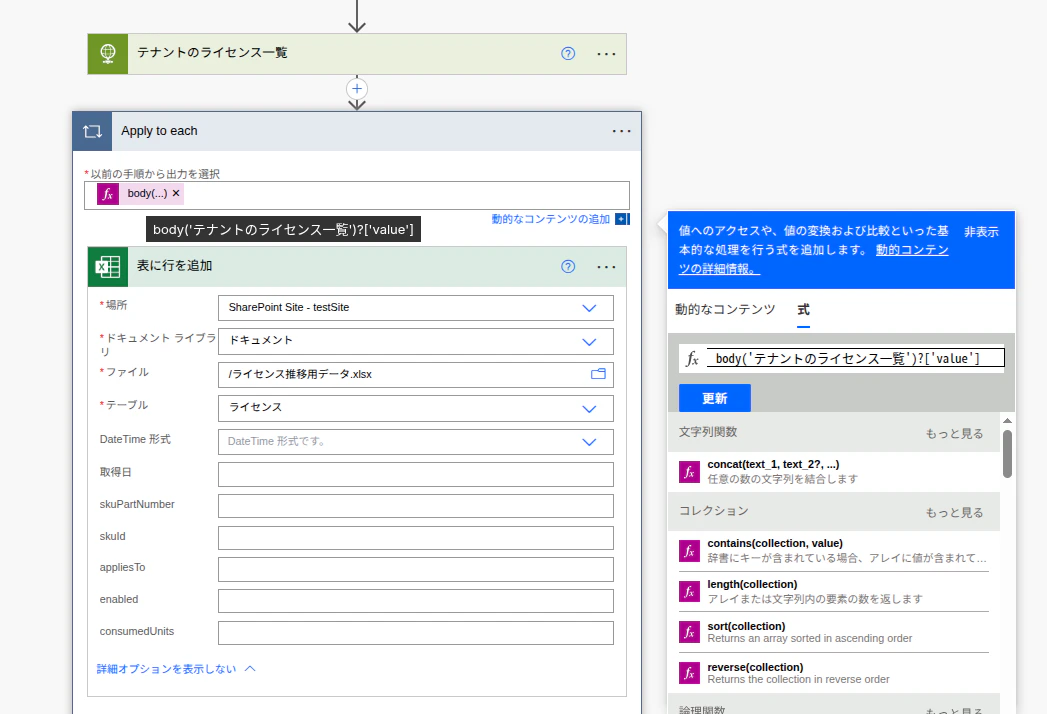
Task: Select the sort(collection) function
Action: click(x=834, y=633)
